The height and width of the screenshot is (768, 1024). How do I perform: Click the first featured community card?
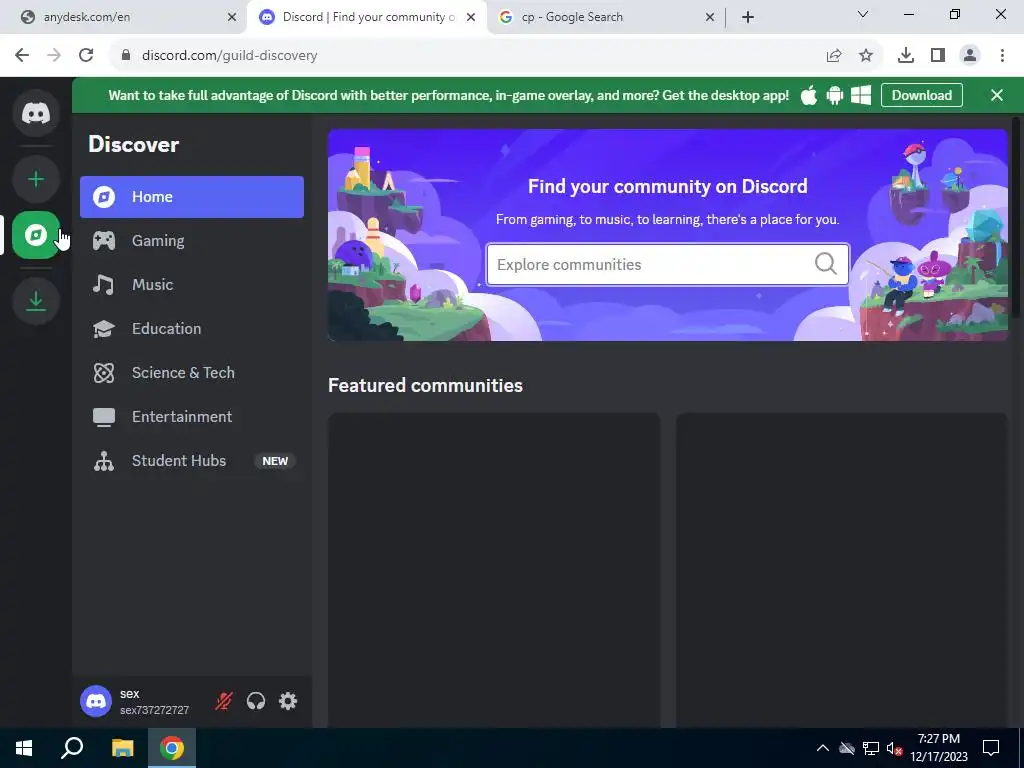494,570
